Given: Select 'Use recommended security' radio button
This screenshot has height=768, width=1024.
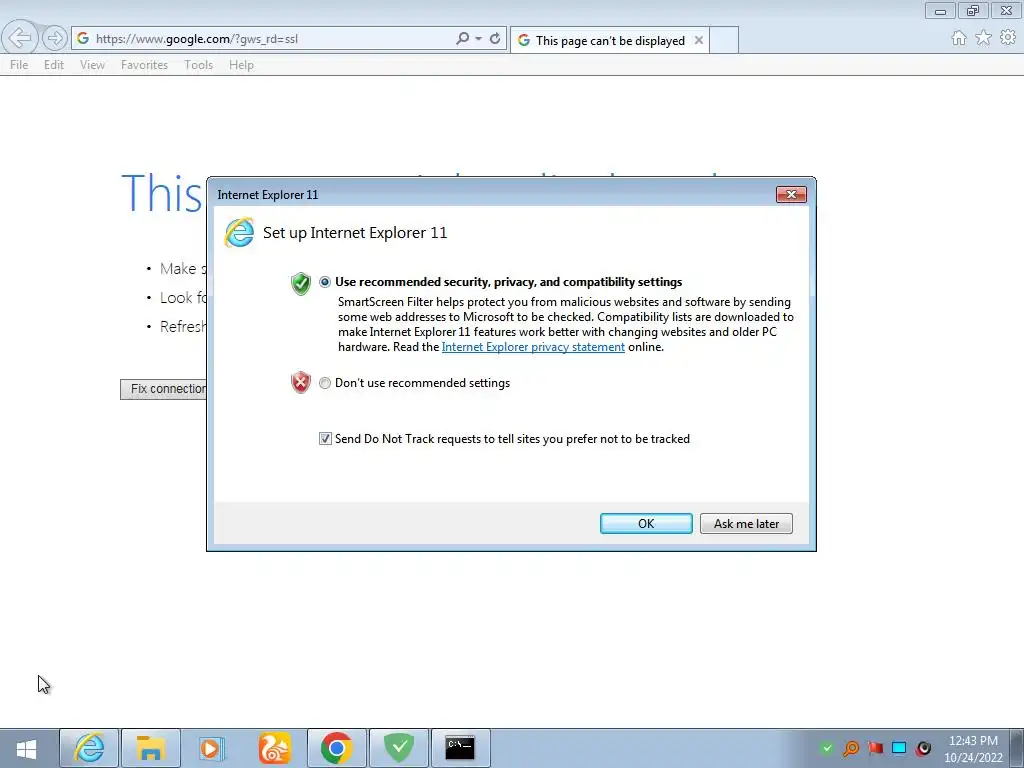Looking at the screenshot, I should (325, 282).
